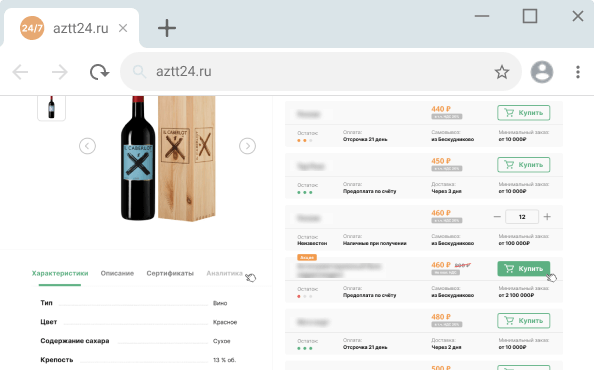Buy the discounted 460 ₽ promo offer

[x=524, y=269]
